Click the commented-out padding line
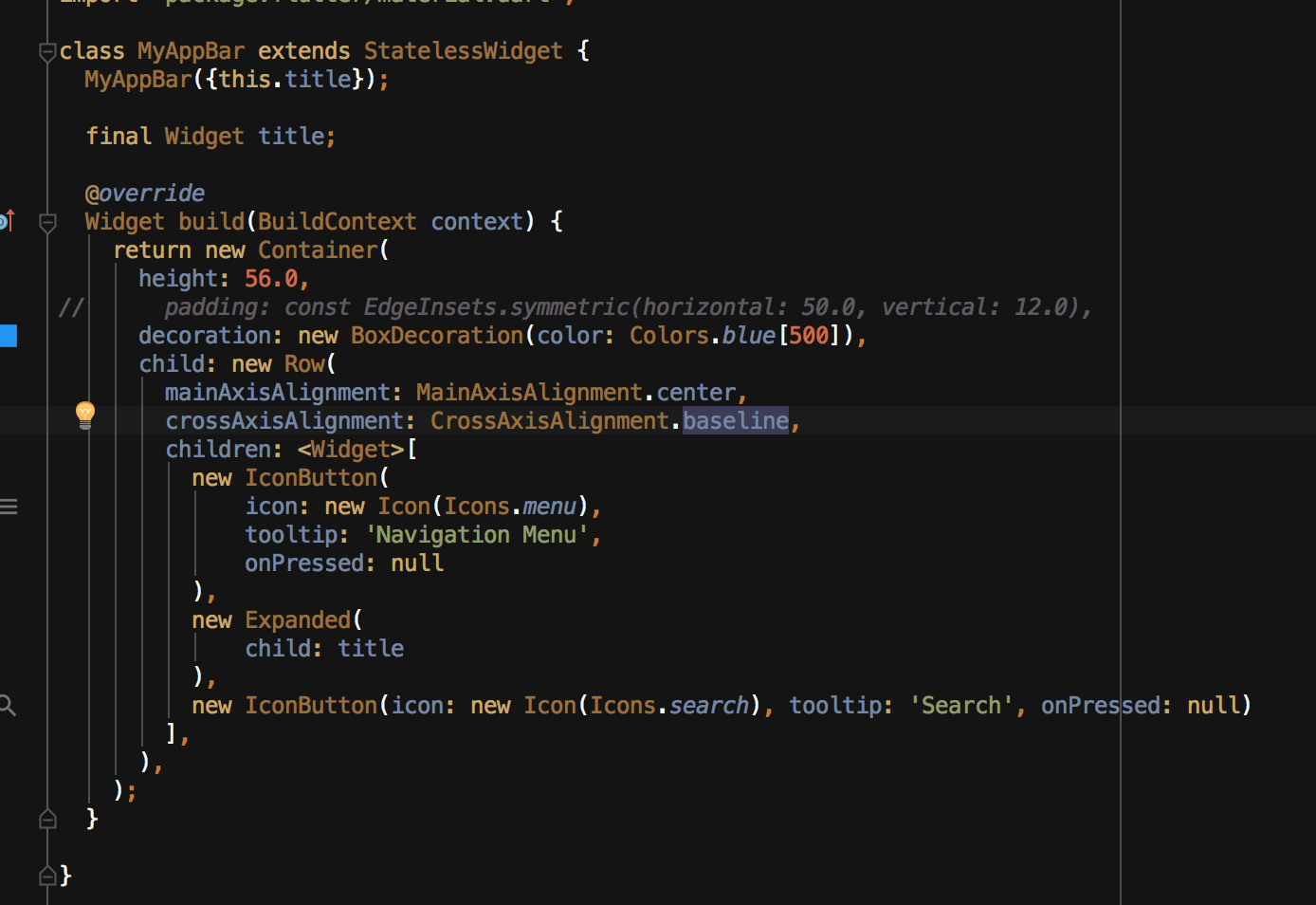The image size is (1316, 905). tap(626, 306)
